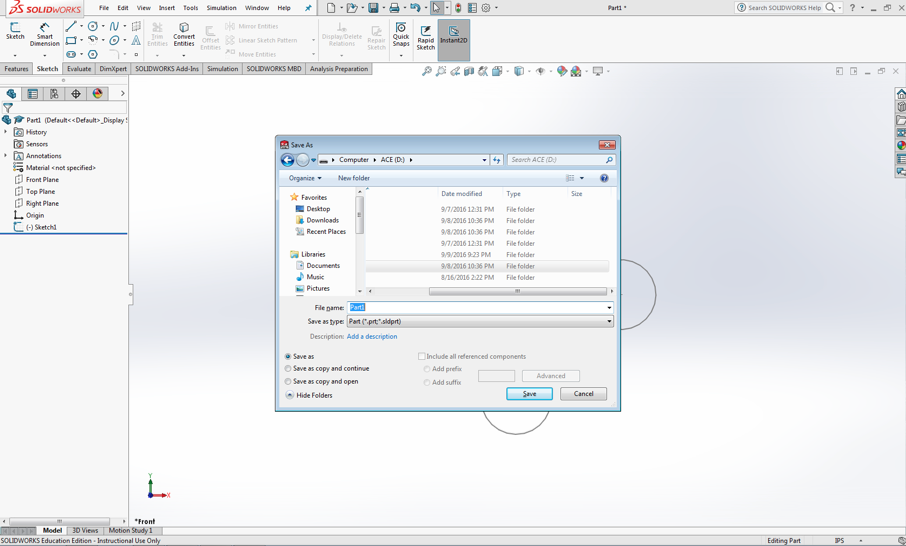Check Include all referenced components
The width and height of the screenshot is (906, 546).
(422, 356)
